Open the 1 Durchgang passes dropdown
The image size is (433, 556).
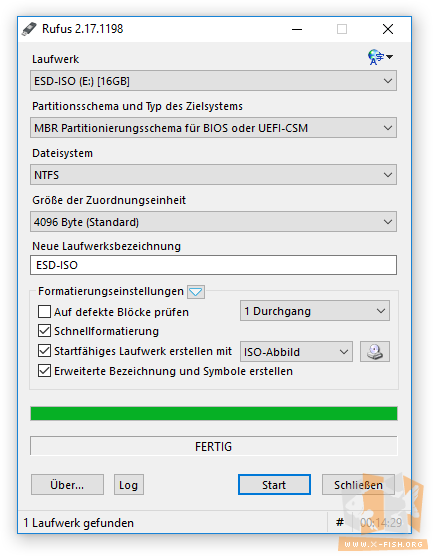point(315,311)
